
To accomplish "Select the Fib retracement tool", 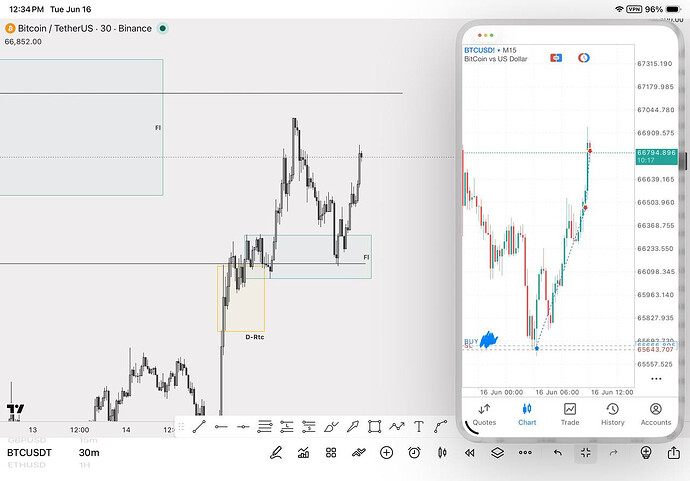I will click(265, 426).
